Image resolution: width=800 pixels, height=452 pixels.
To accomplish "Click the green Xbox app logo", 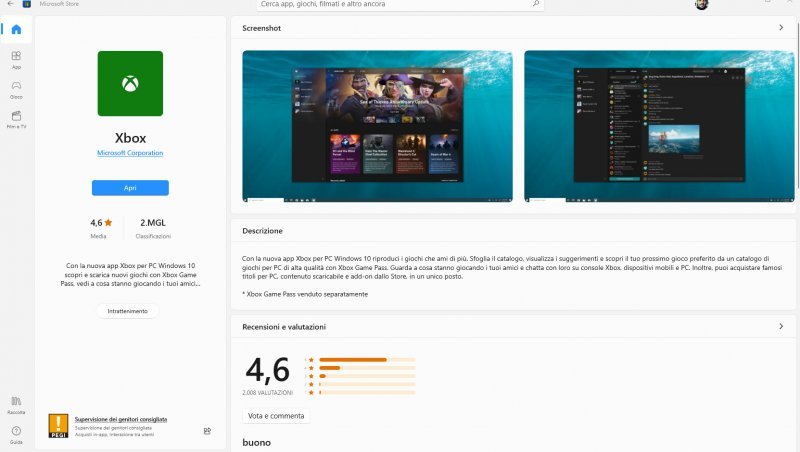I will 130,83.
